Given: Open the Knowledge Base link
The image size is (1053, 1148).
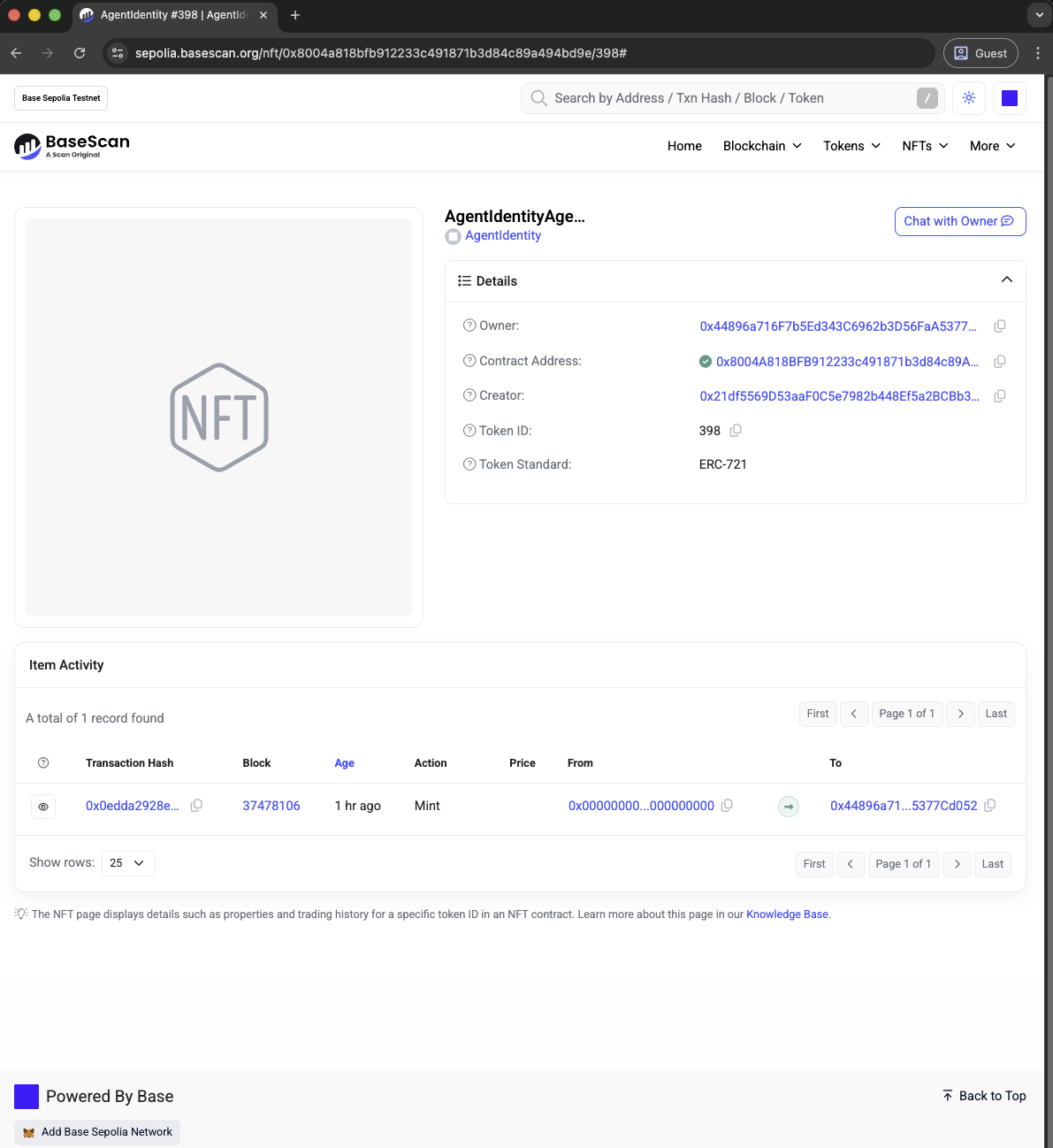Looking at the screenshot, I should (787, 915).
